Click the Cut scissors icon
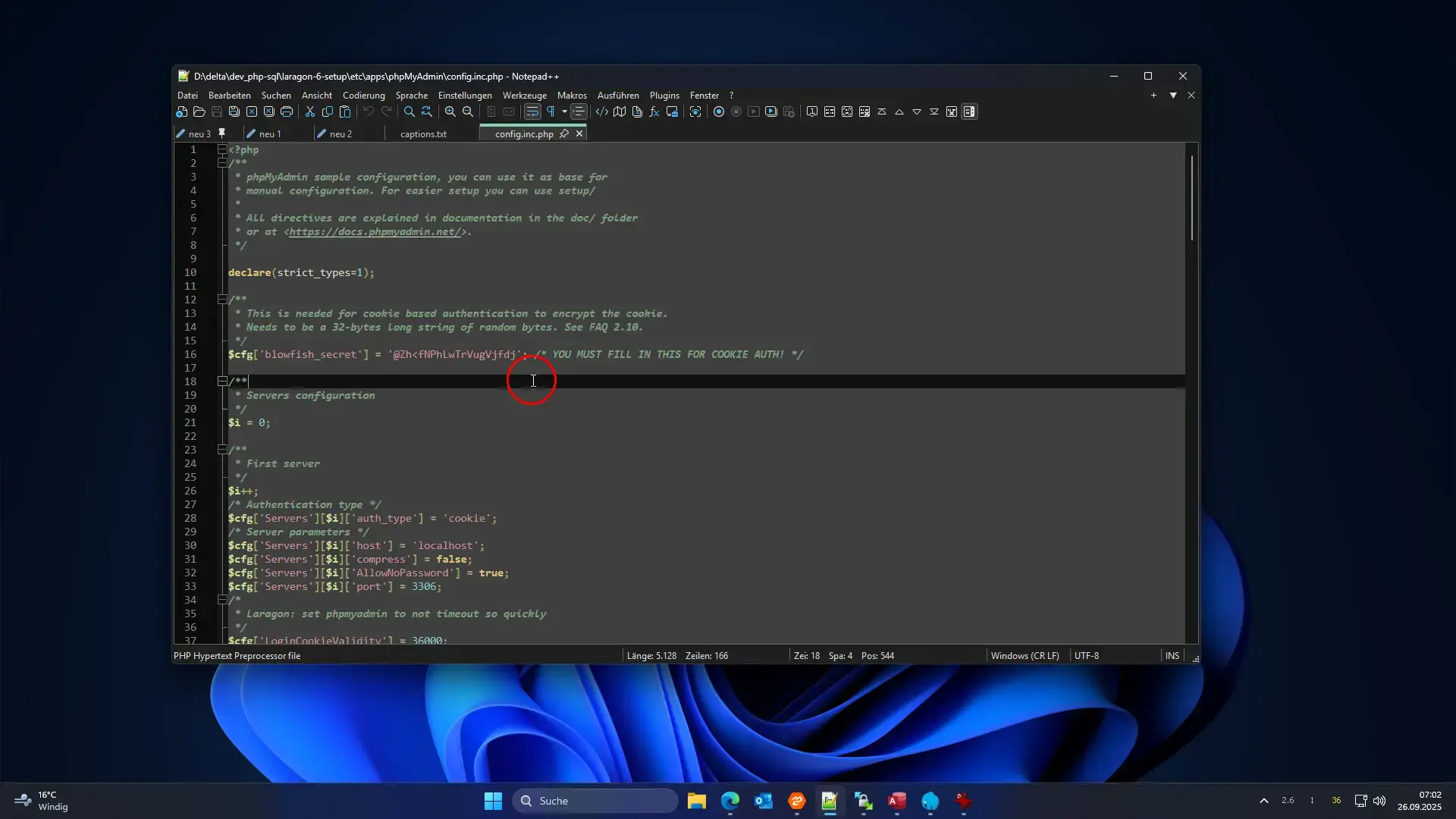This screenshot has width=1456, height=819. coord(310,112)
